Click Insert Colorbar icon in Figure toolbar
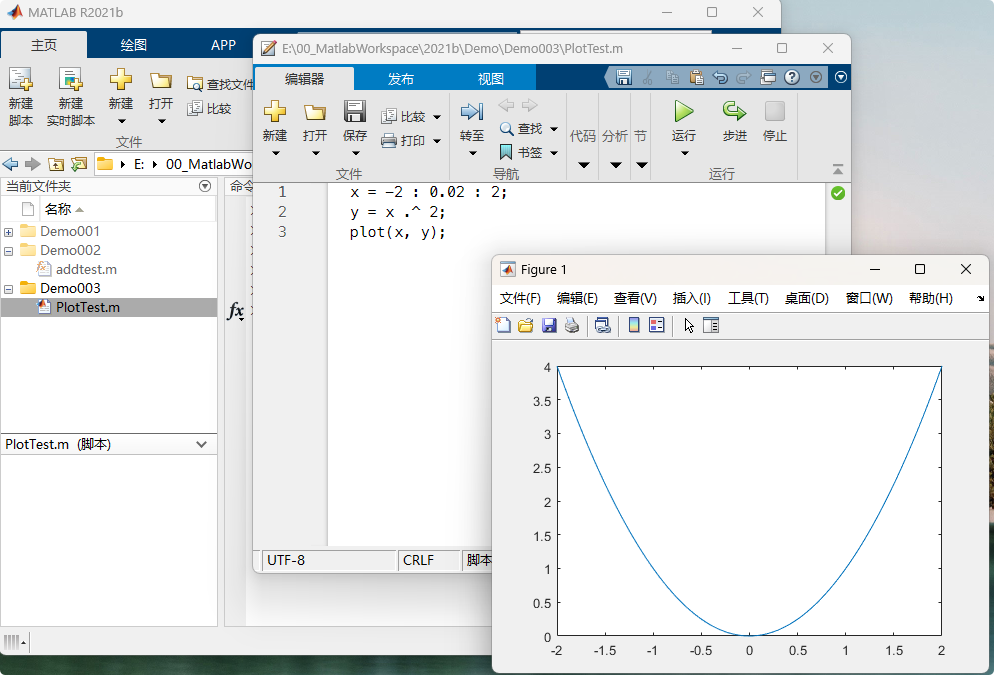 (x=634, y=325)
